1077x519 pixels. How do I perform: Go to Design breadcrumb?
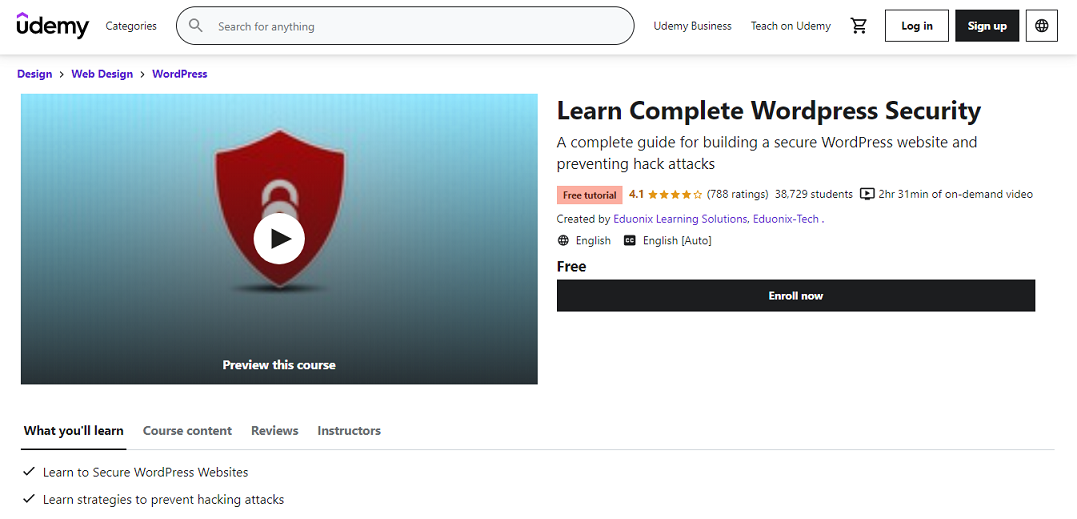tap(34, 74)
